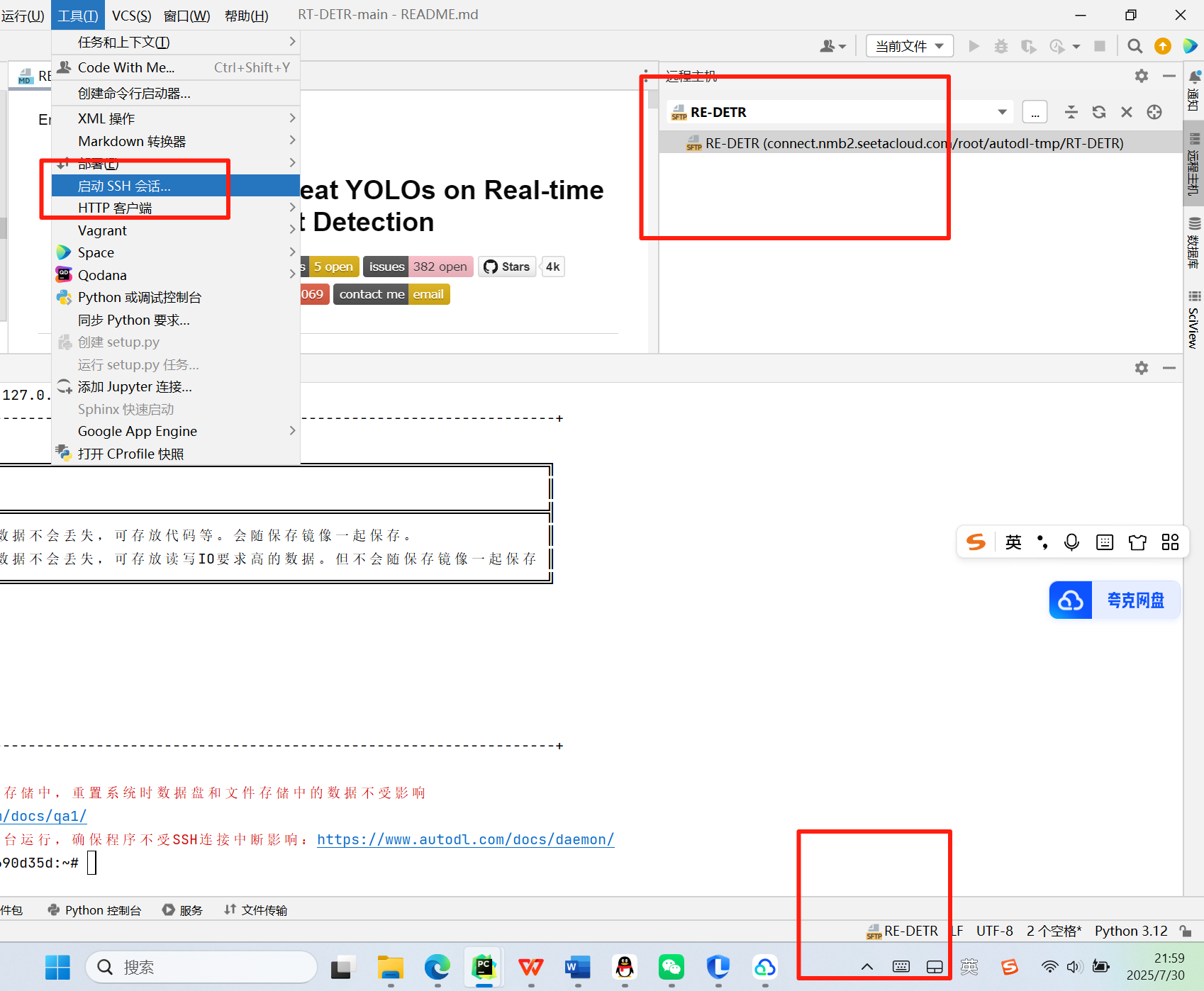Image resolution: width=1204 pixels, height=991 pixels.
Task: Open search with the magnifier icon
Action: (1135, 45)
